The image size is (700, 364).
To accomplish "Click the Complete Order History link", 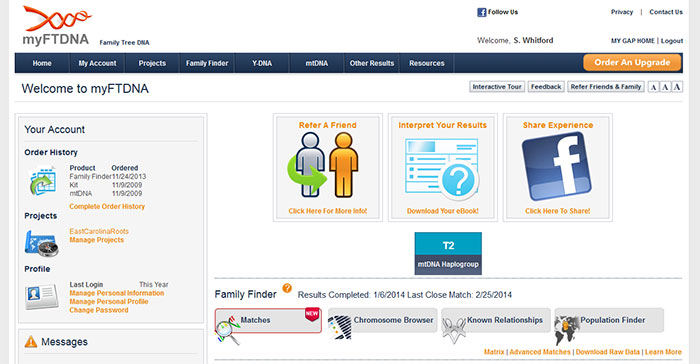I will pyautogui.click(x=107, y=206).
